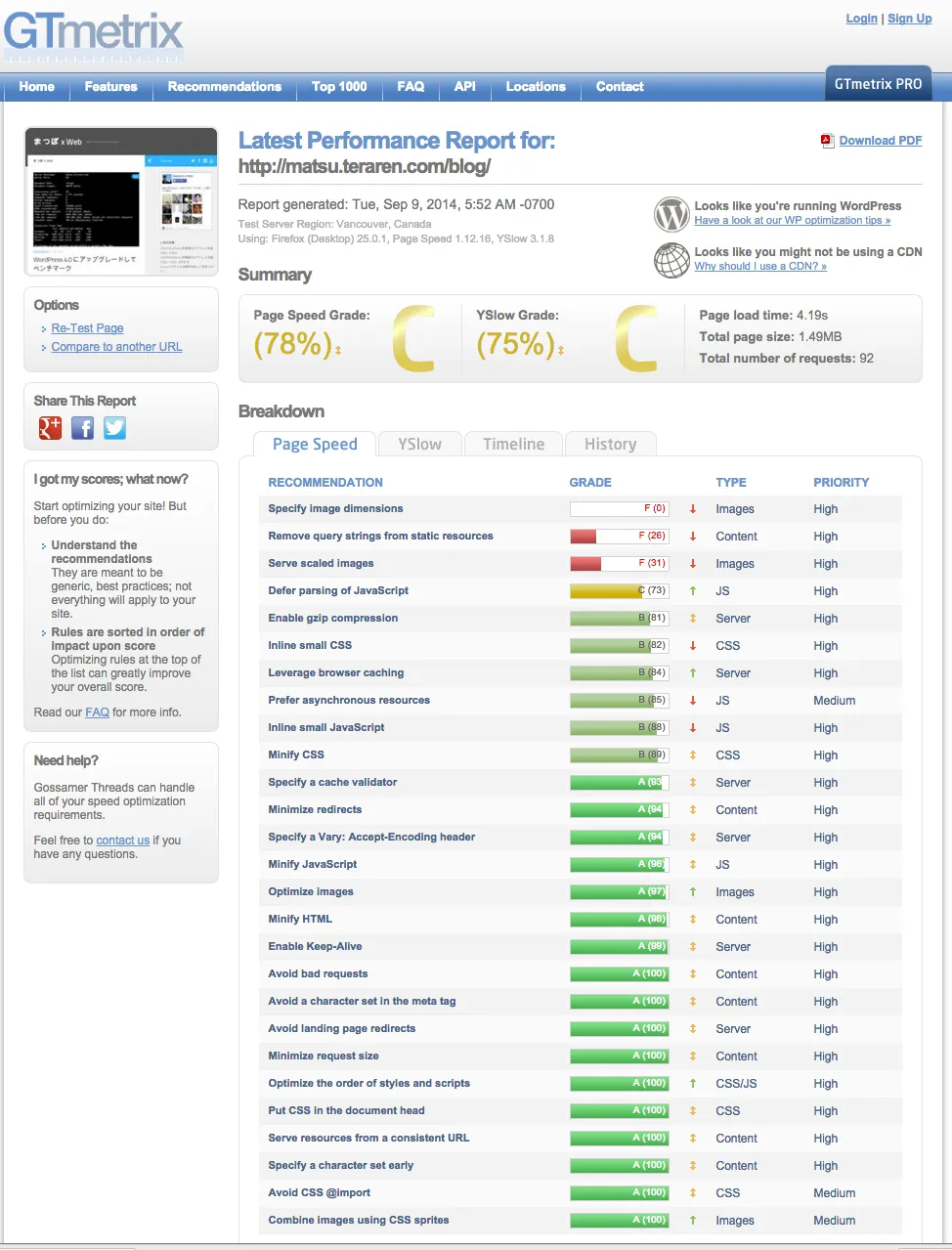
Task: Open Recommendations in the navigation bar
Action: [x=224, y=87]
